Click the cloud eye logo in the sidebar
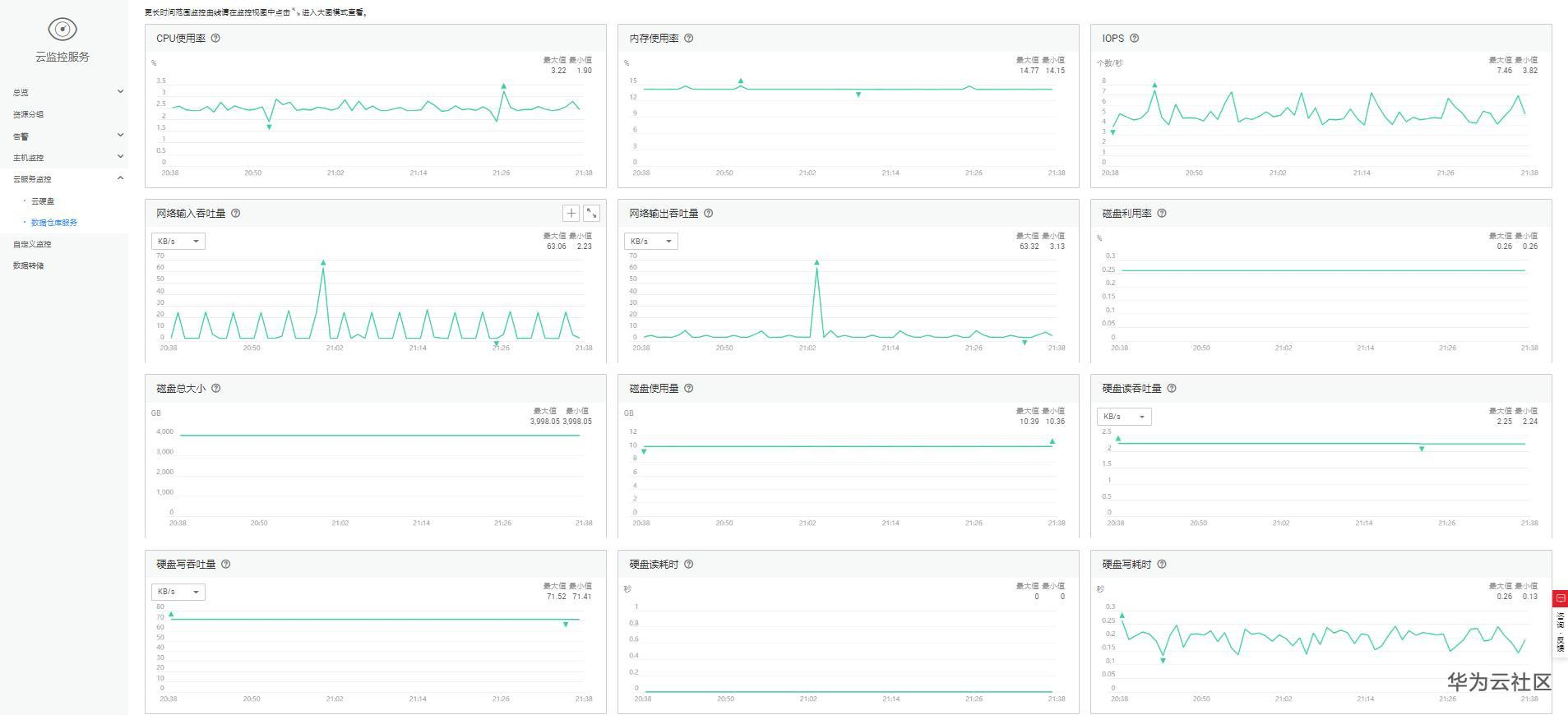The image size is (1568, 715). (62, 30)
